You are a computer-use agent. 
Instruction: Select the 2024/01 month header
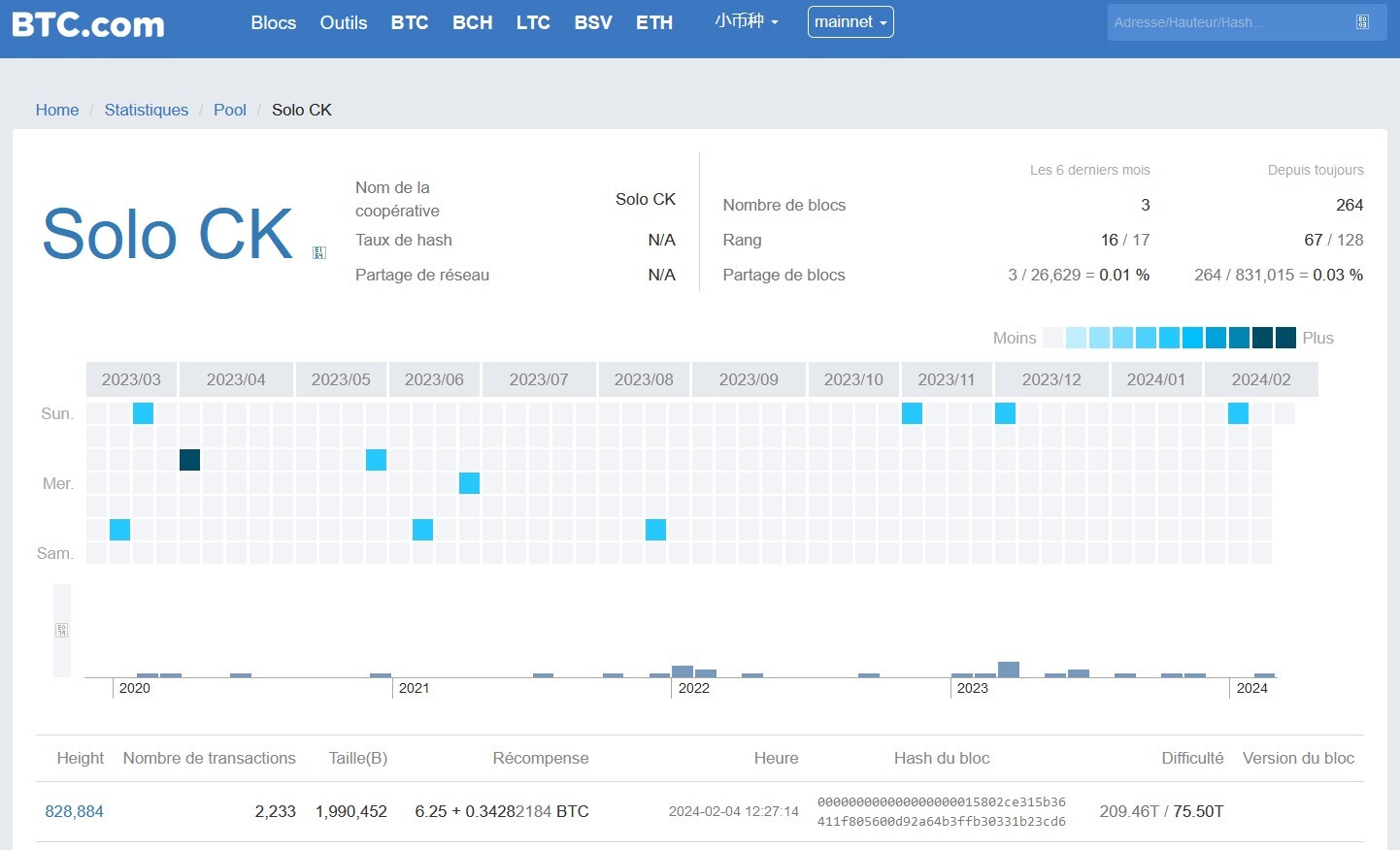click(1156, 379)
